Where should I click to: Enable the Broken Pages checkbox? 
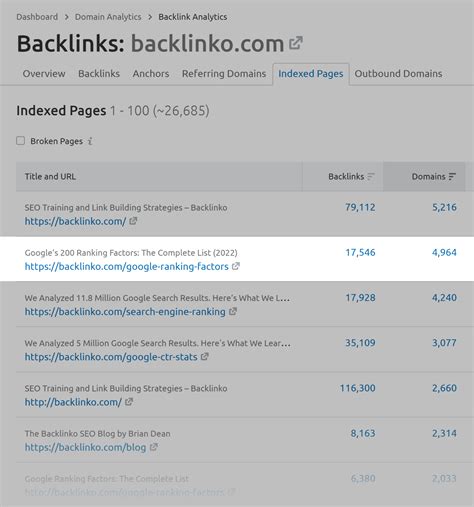(21, 141)
